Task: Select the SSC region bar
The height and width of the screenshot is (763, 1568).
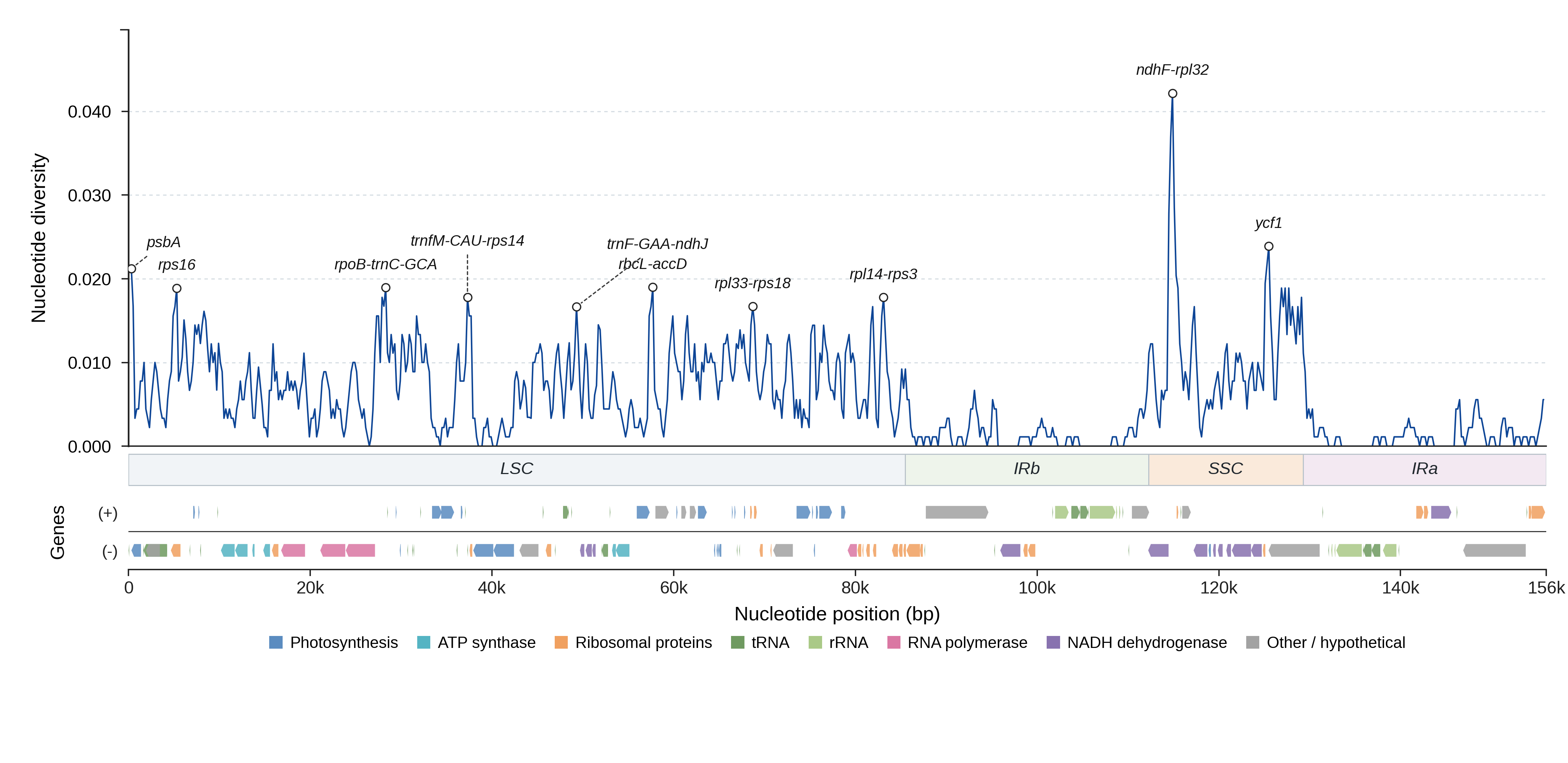Action: (x=1226, y=469)
